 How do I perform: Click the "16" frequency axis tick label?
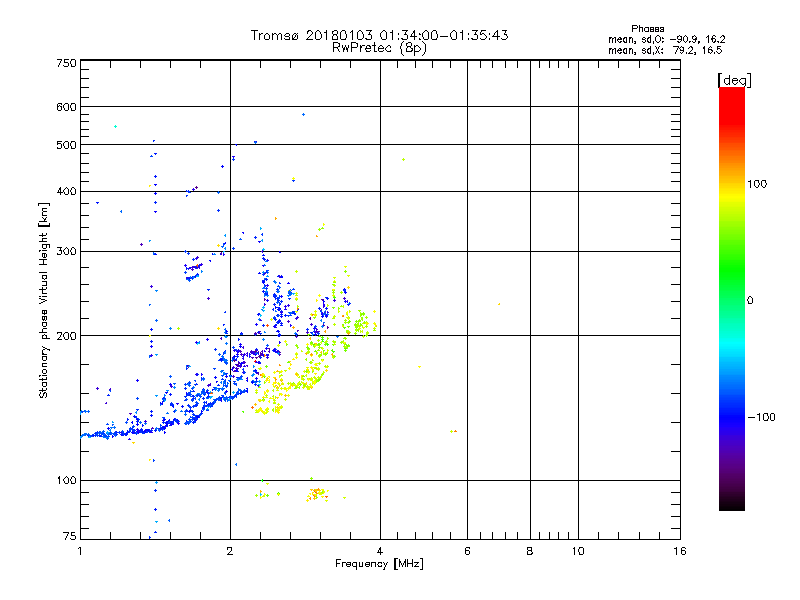pos(680,551)
